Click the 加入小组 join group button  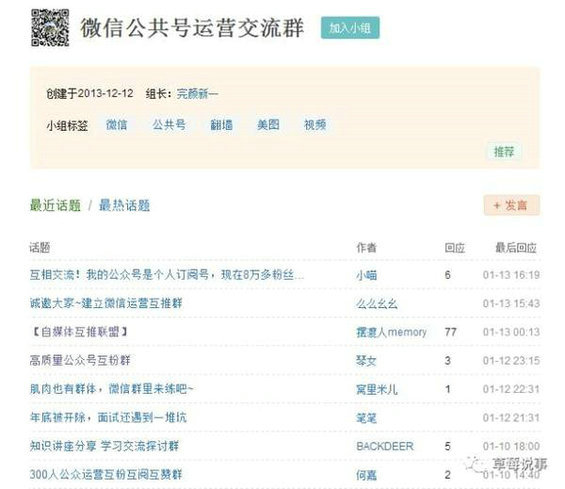[350, 28]
